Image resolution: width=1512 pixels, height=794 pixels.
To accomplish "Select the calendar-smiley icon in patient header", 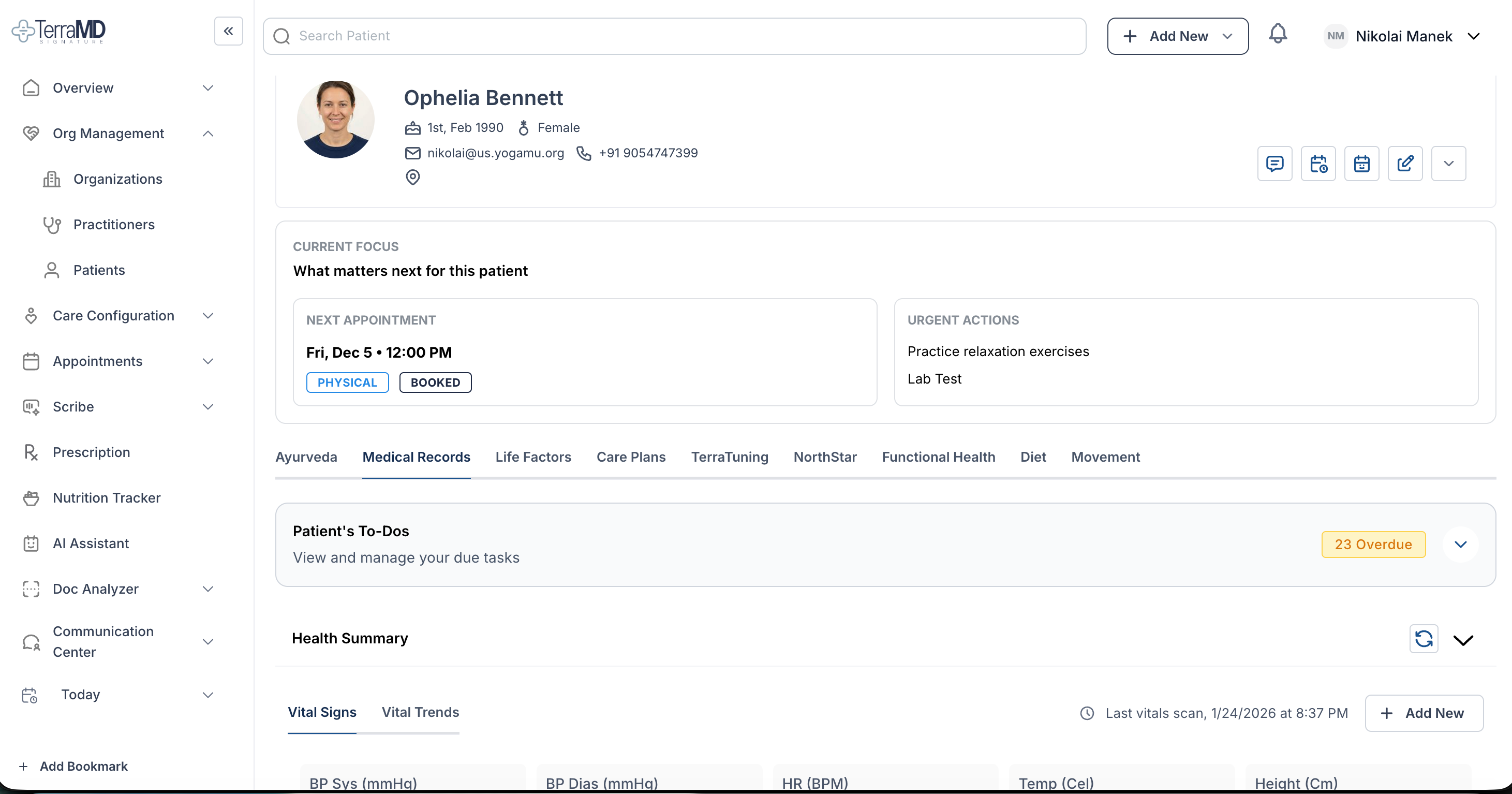I will click(1362, 163).
